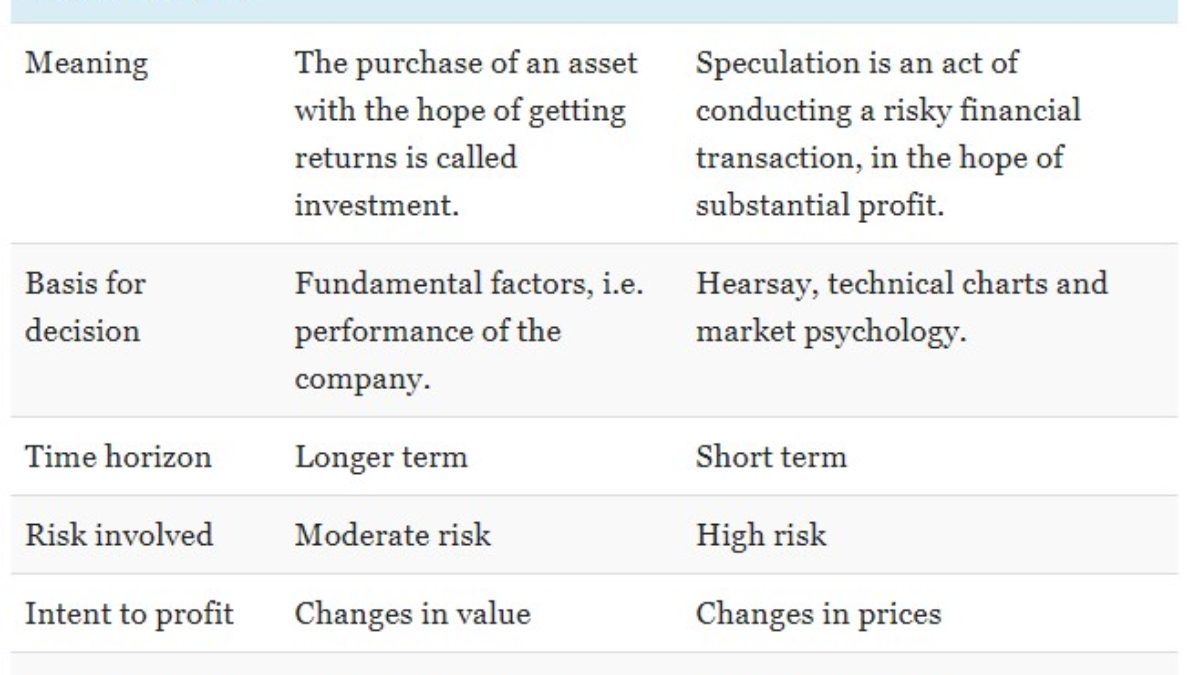1200x675 pixels.
Task: Click the 'market psychology.' text
Action: click(x=831, y=332)
